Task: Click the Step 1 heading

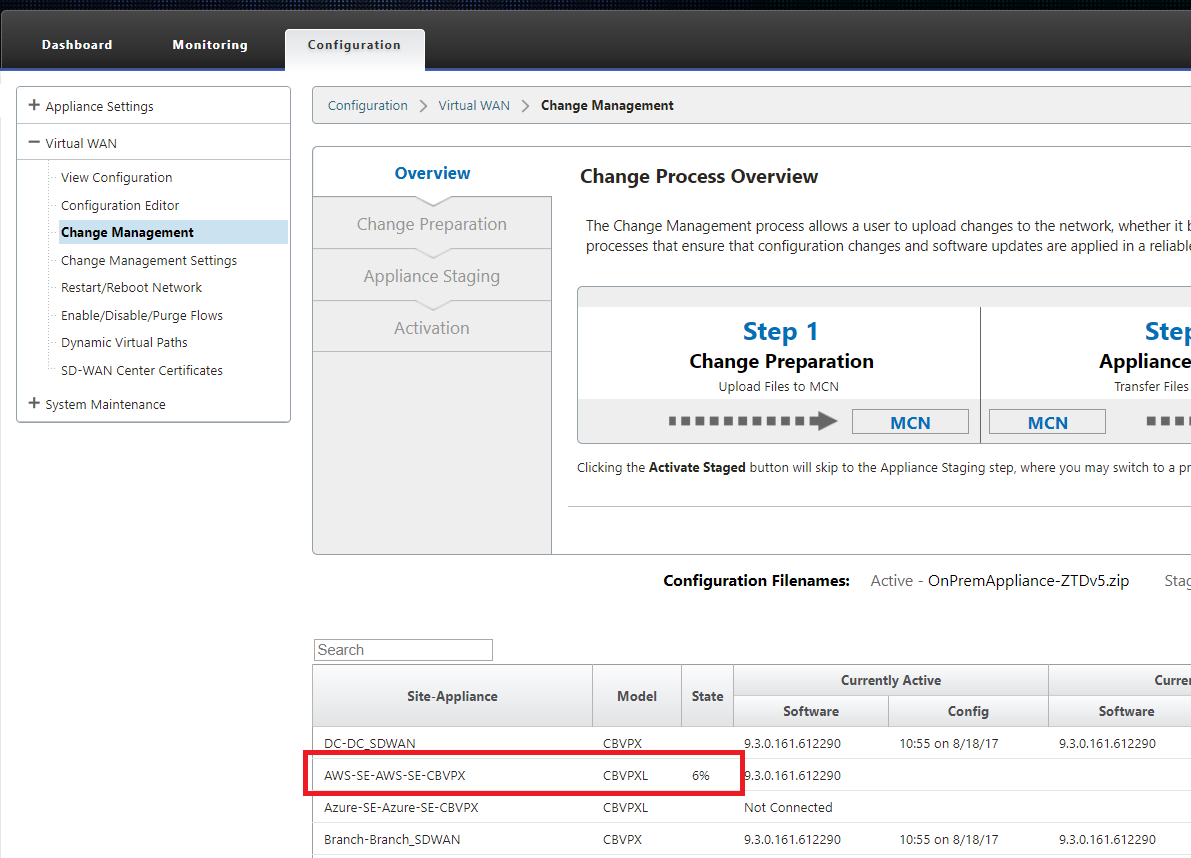Action: coord(780,332)
